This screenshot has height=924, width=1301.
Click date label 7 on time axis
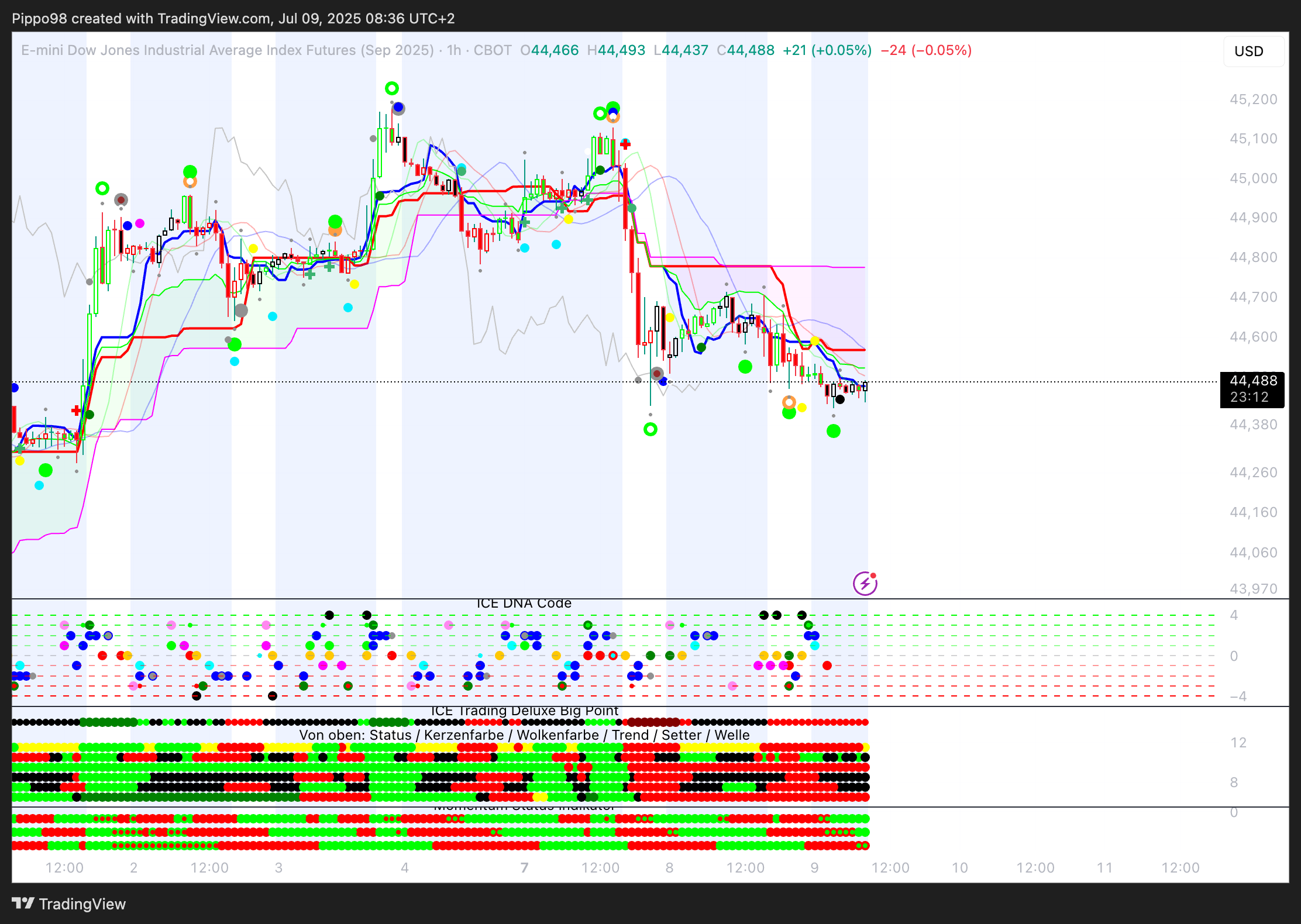click(524, 868)
